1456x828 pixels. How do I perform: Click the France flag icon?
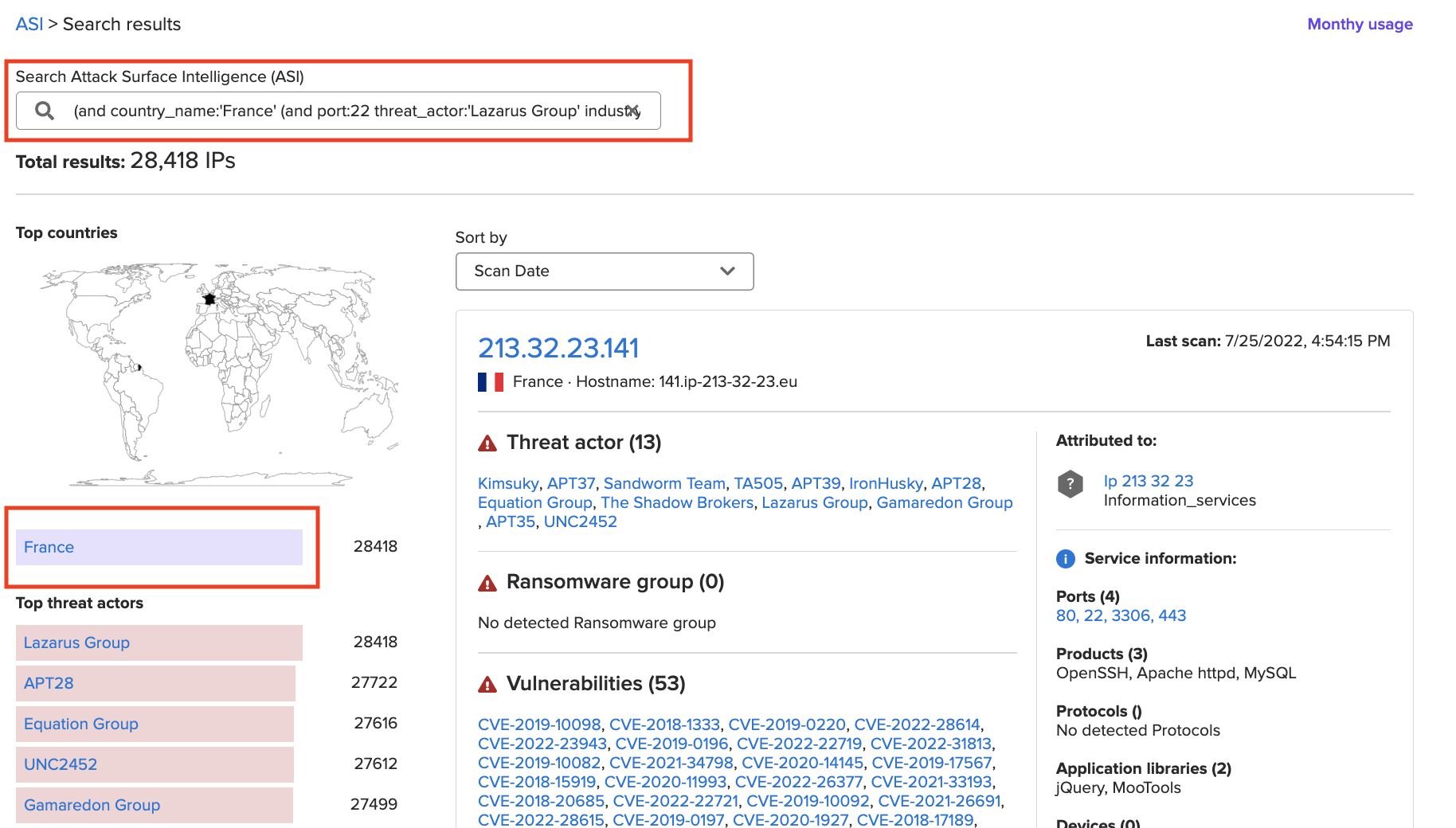491,382
